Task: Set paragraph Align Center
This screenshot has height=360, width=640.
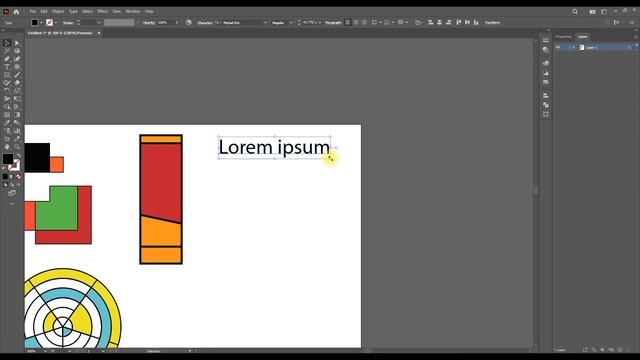Action: click(x=356, y=22)
